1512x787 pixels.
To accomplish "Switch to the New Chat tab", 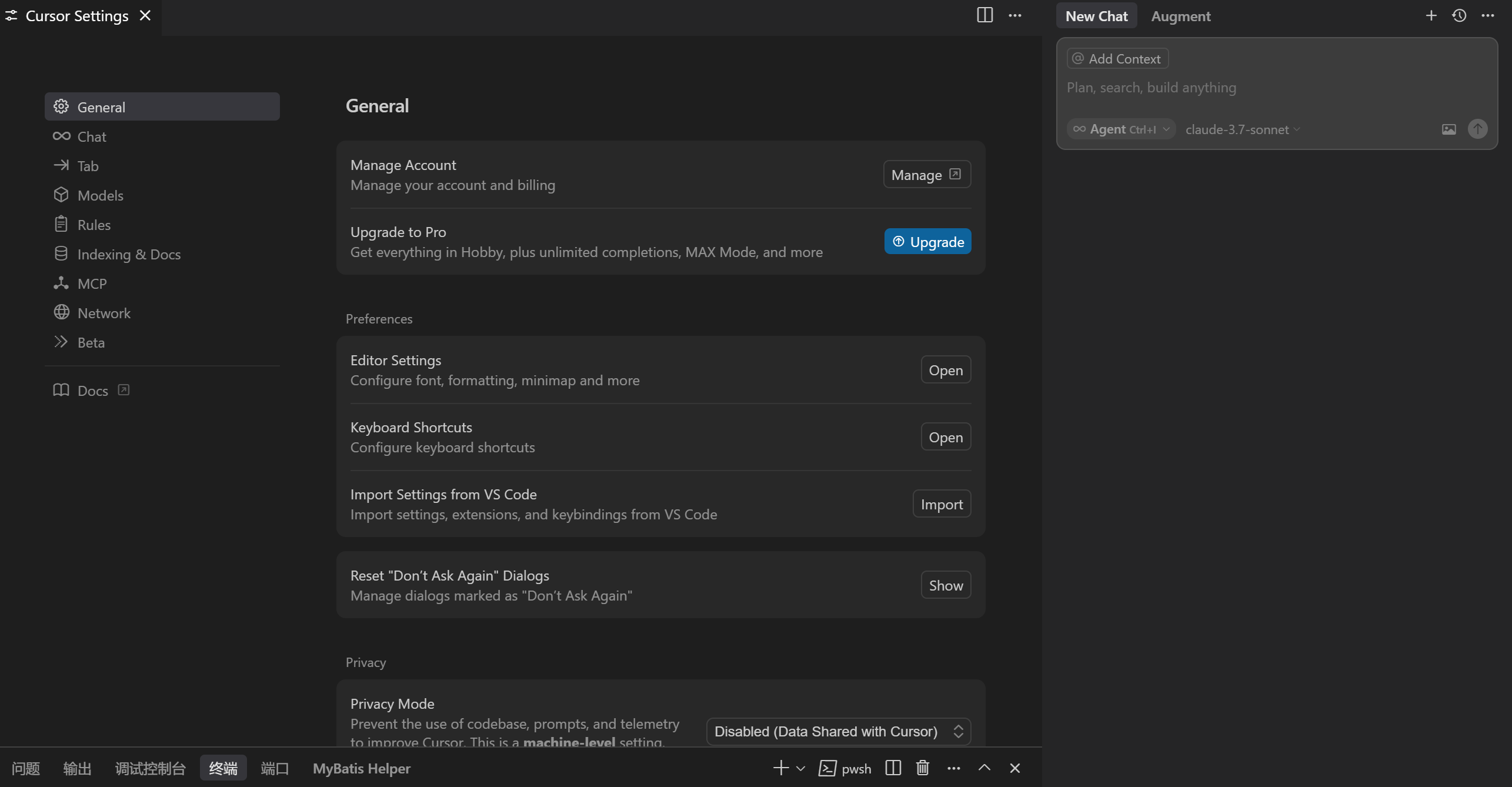I will pyautogui.click(x=1096, y=16).
